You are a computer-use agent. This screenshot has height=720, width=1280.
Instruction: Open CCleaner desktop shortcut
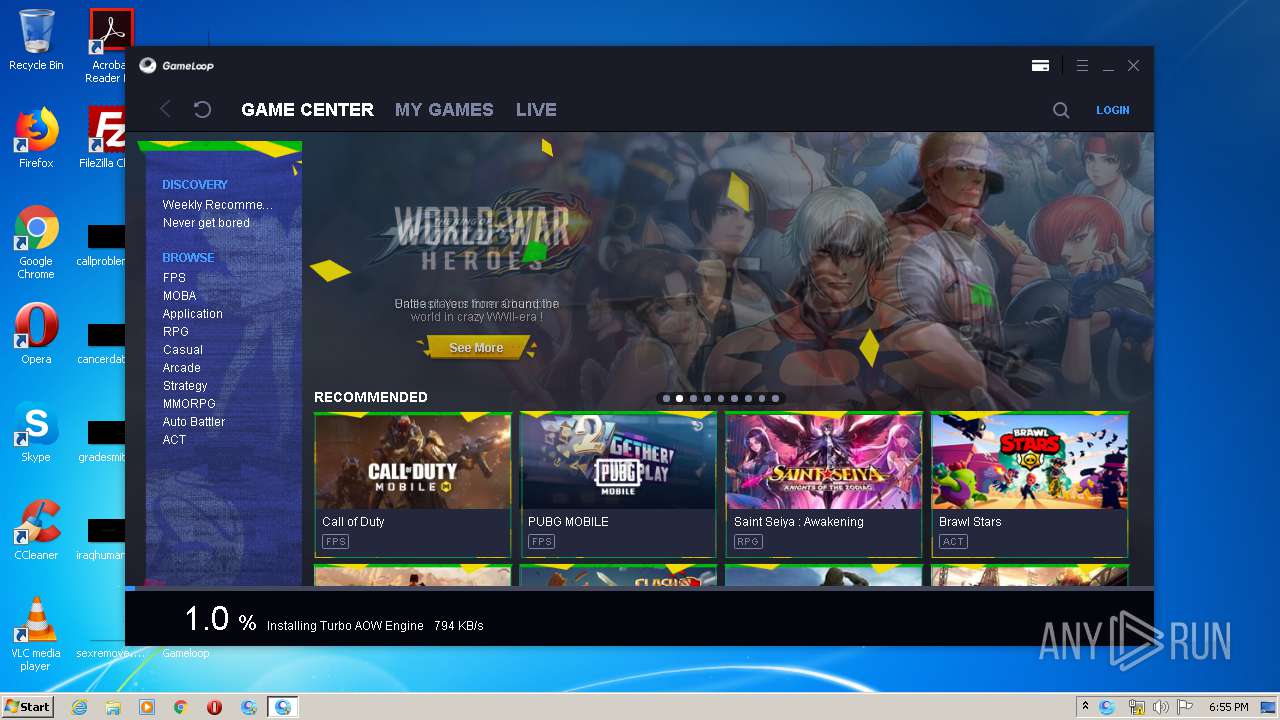tap(36, 529)
